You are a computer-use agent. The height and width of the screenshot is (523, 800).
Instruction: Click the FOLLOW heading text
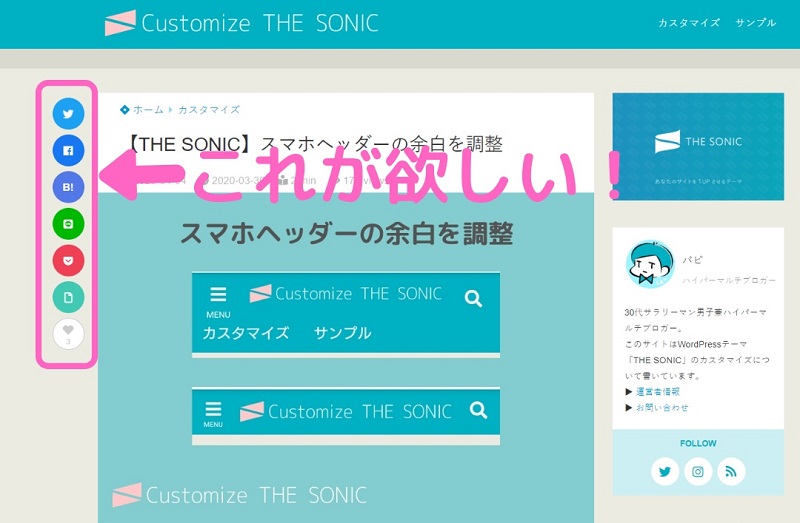[x=698, y=443]
